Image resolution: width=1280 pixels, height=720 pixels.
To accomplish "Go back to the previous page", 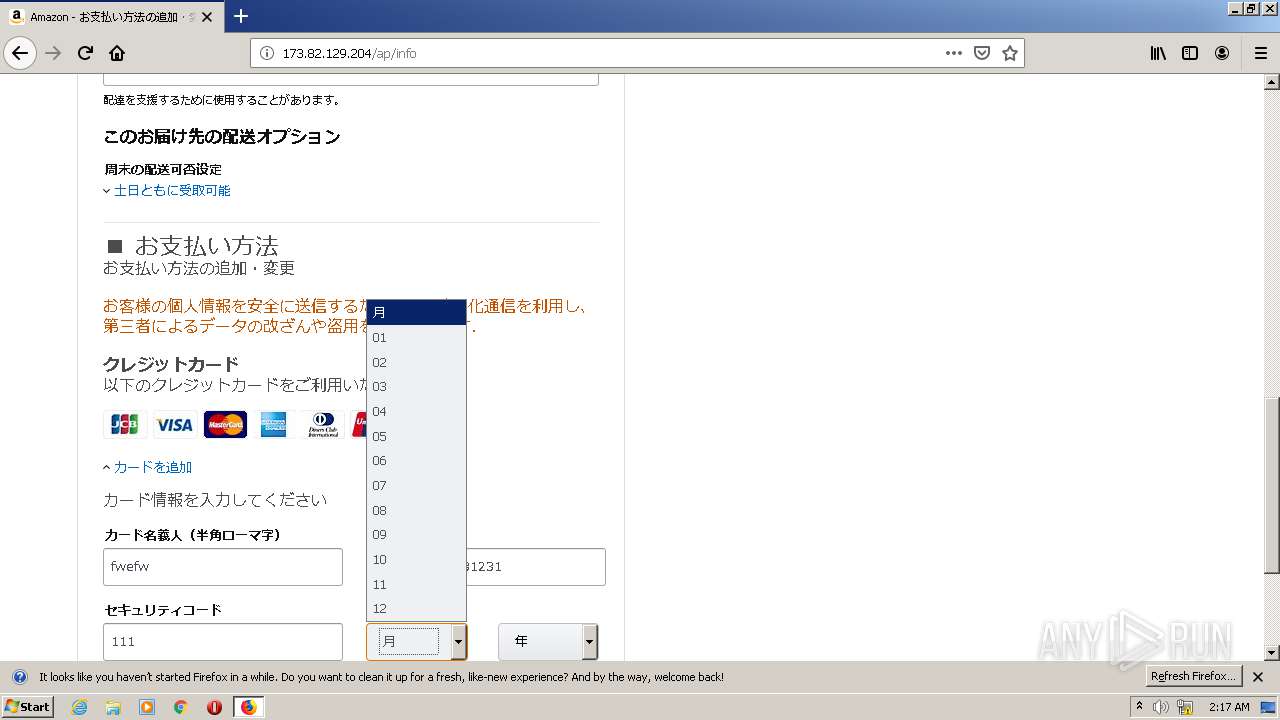I will (x=20, y=53).
